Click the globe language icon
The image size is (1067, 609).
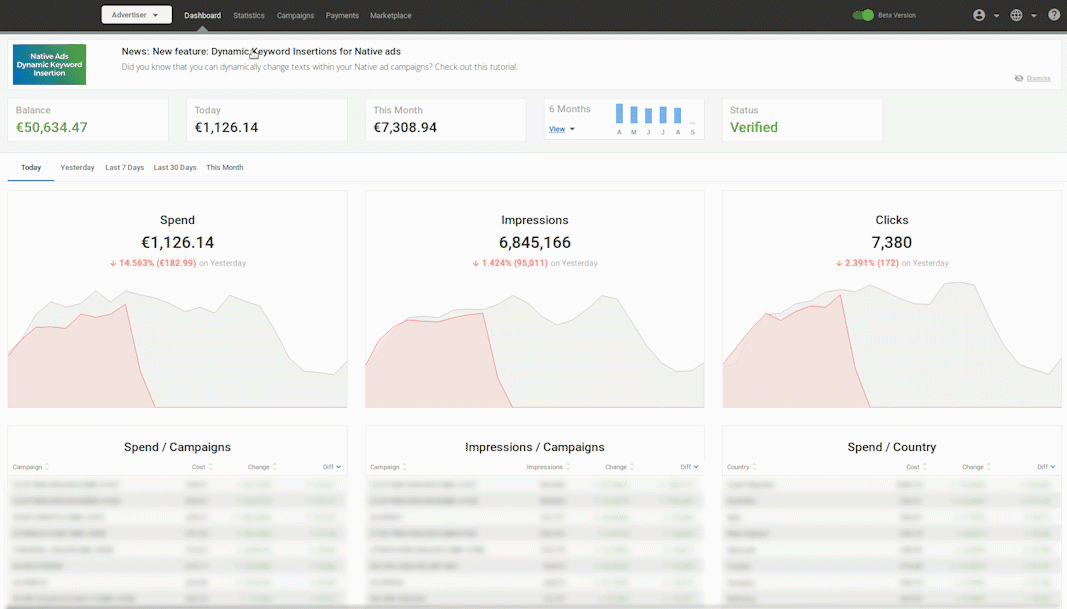tap(1016, 15)
